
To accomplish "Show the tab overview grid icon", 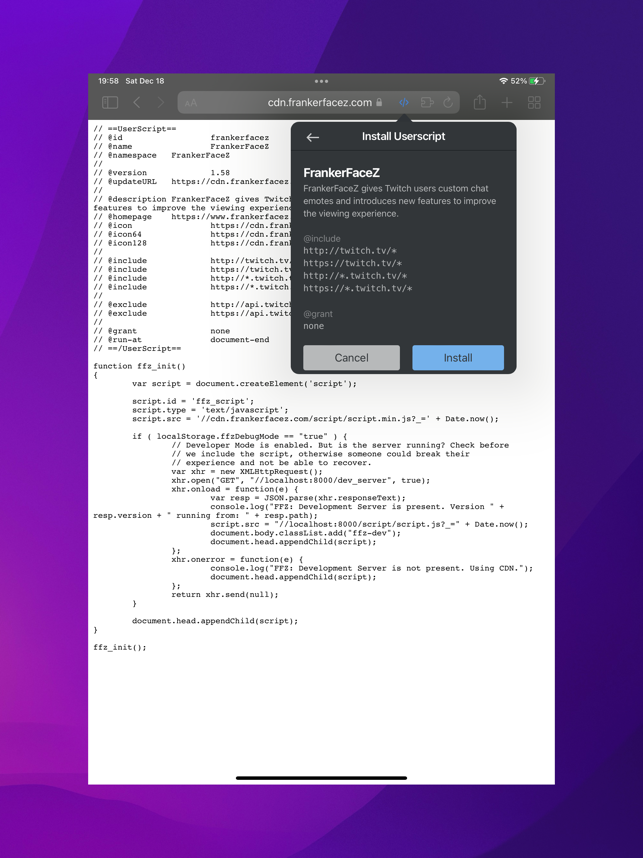I will coord(534,102).
